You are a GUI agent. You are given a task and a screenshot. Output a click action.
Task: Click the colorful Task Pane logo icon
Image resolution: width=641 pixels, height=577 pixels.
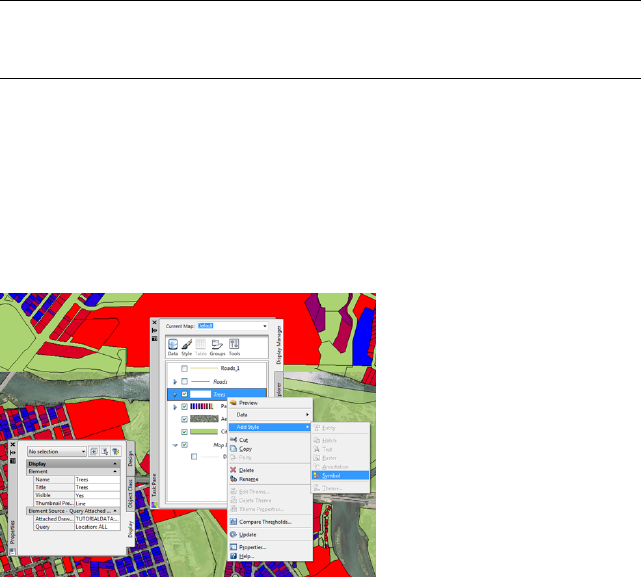point(155,505)
